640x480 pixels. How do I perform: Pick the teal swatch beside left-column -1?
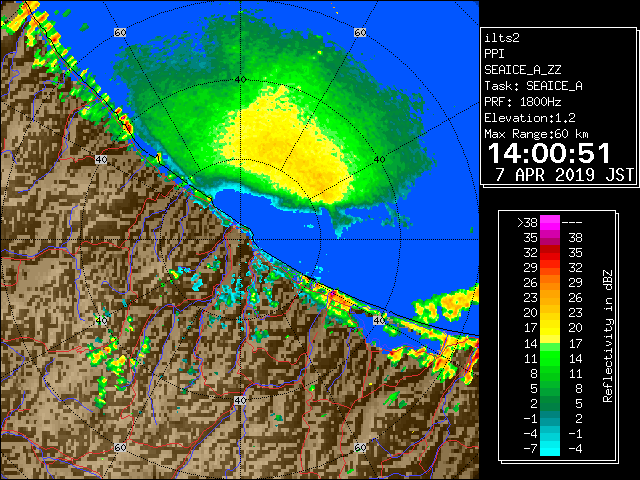coord(550,418)
